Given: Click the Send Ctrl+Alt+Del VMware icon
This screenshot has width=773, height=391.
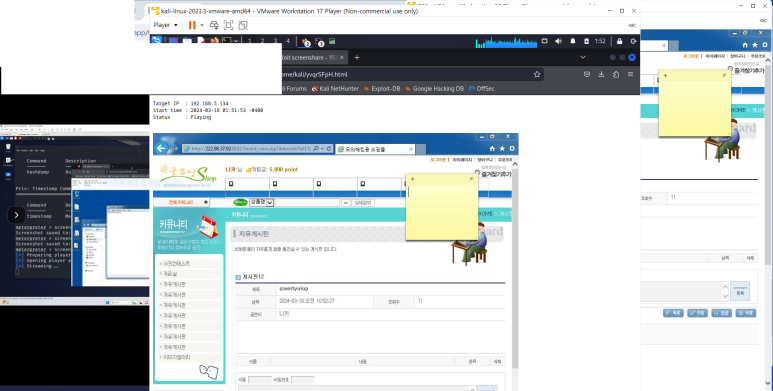Looking at the screenshot, I should point(214,25).
